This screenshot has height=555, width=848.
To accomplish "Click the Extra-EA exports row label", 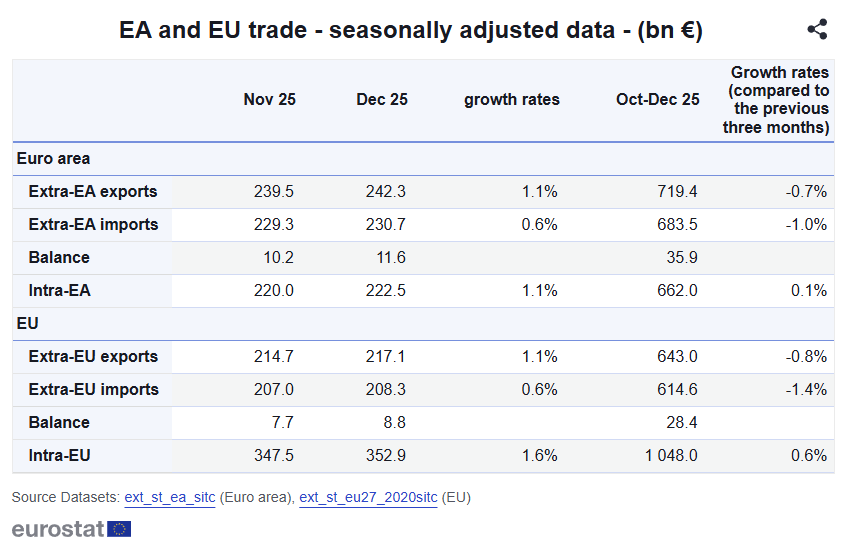I will coord(93,191).
